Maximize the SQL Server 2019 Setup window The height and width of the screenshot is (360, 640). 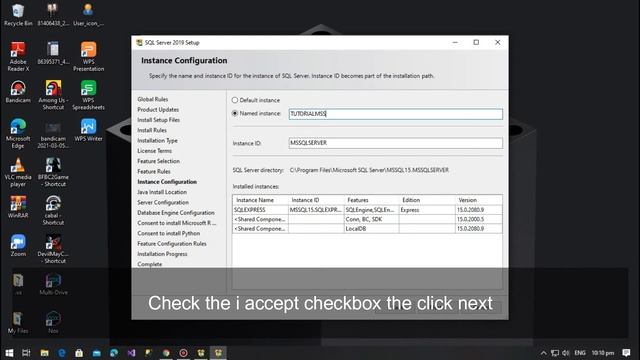coord(476,42)
